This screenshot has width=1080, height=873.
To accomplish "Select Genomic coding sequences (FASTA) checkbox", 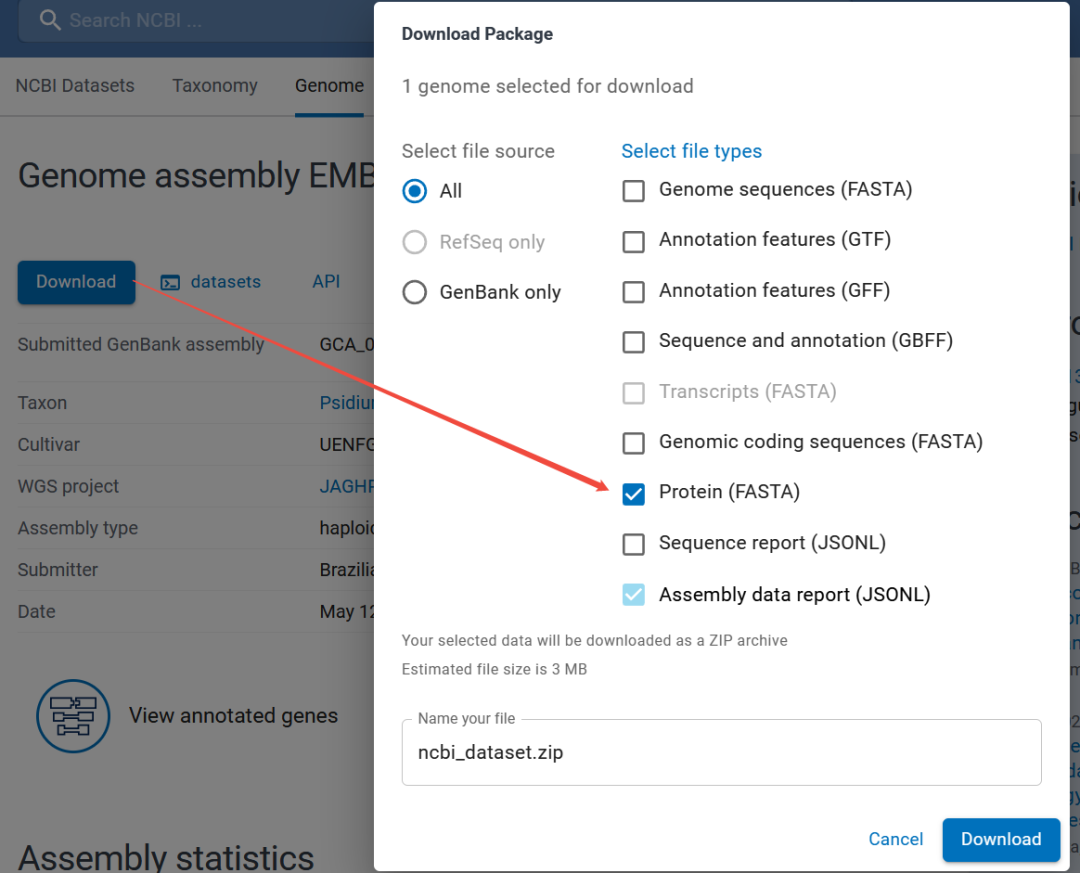I will pyautogui.click(x=633, y=443).
